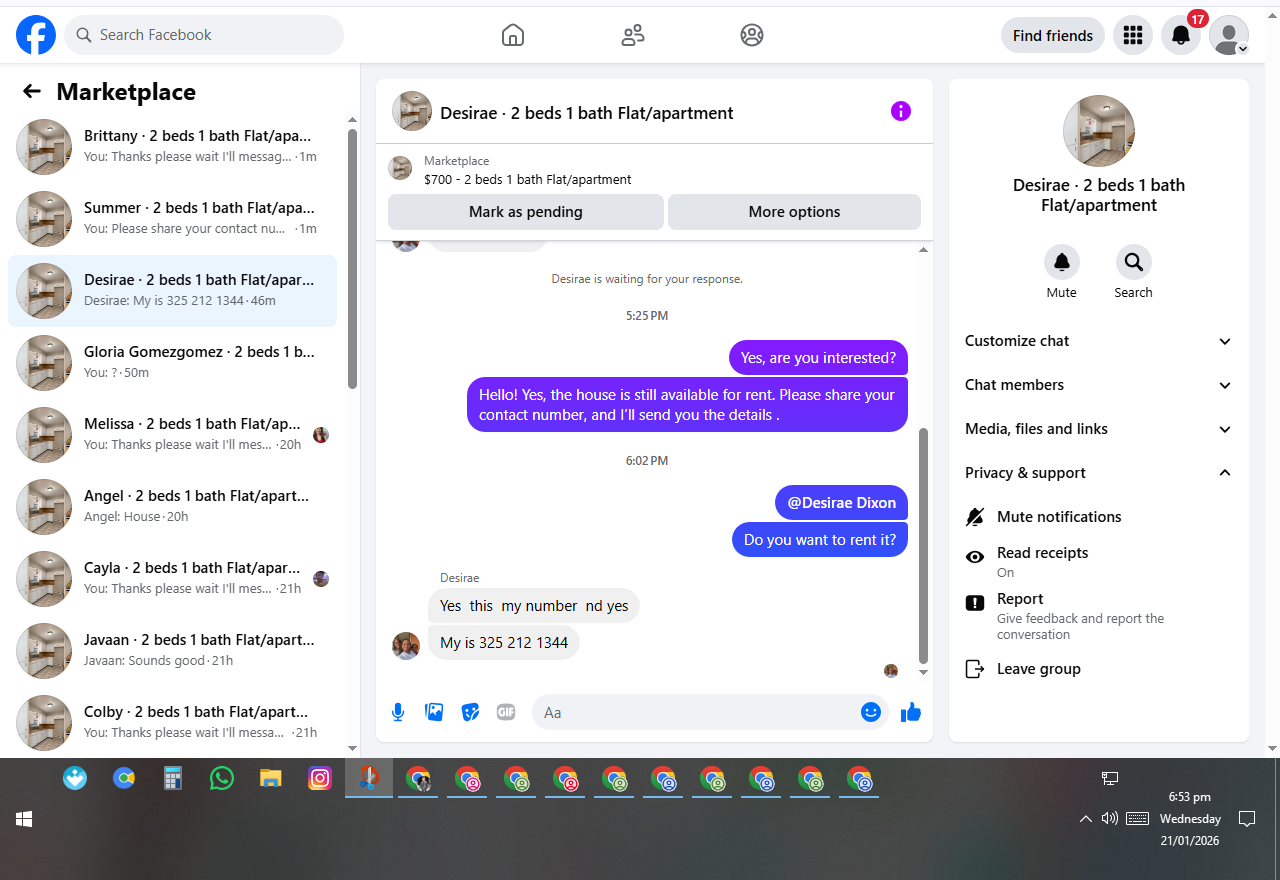Open Angel conversation in list
This screenshot has width=1280, height=880.
173,507
